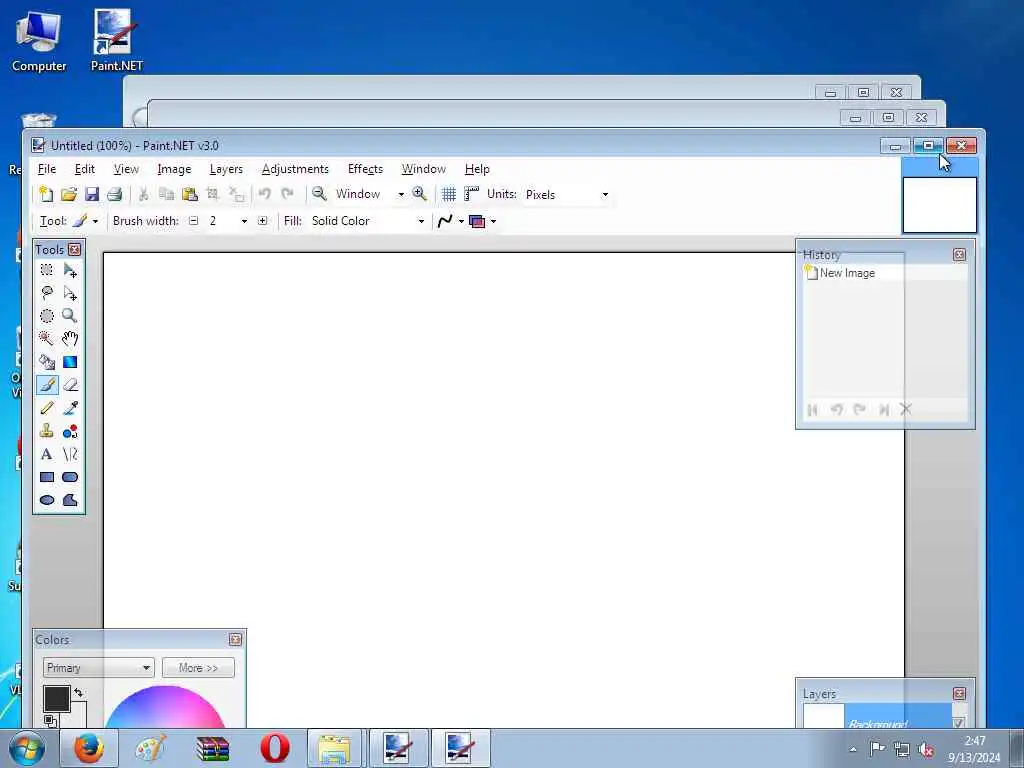Select the Paint Bucket tool
This screenshot has height=768, width=1024.
click(47, 362)
